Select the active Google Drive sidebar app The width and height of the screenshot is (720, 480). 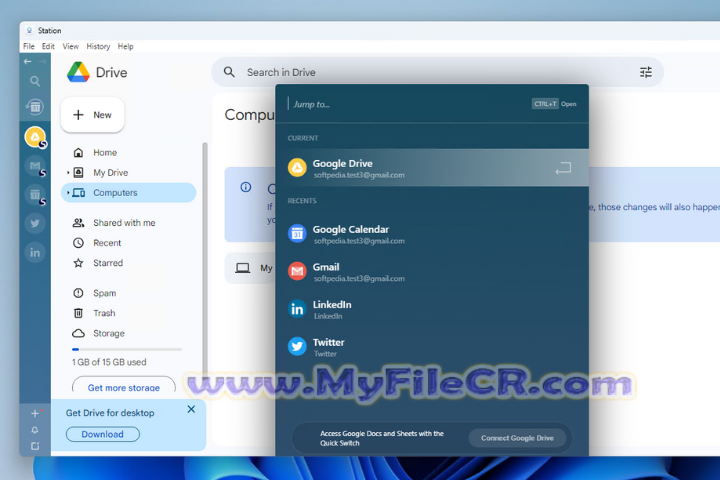click(35, 137)
